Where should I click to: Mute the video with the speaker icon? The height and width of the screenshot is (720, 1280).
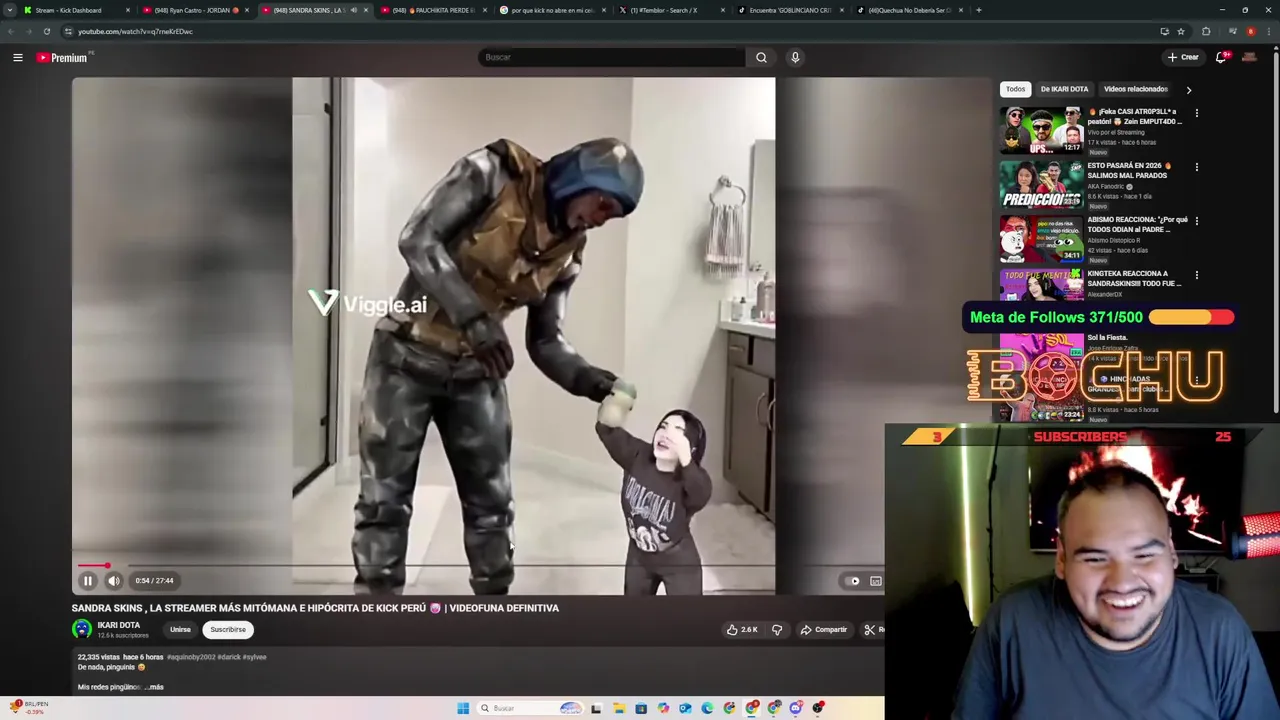point(114,581)
